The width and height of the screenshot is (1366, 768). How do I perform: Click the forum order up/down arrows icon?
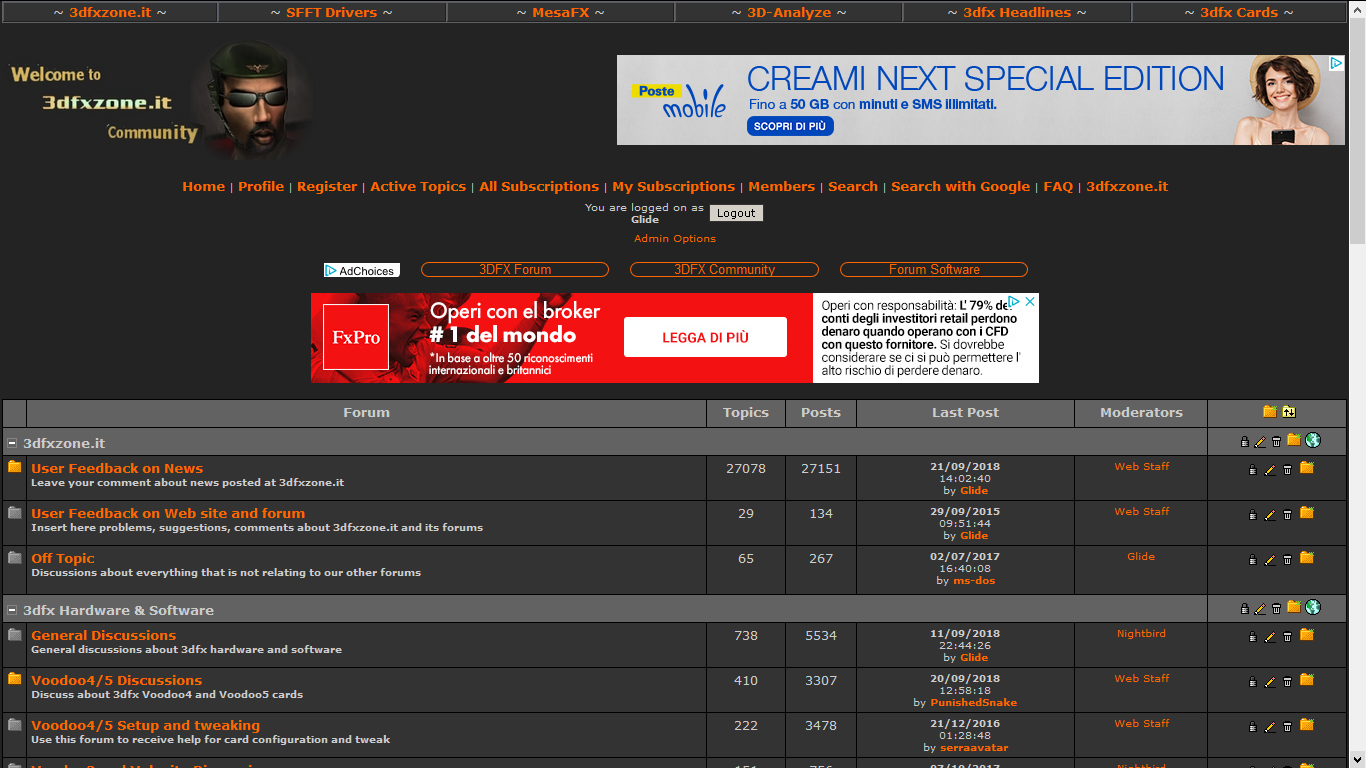tap(1288, 412)
